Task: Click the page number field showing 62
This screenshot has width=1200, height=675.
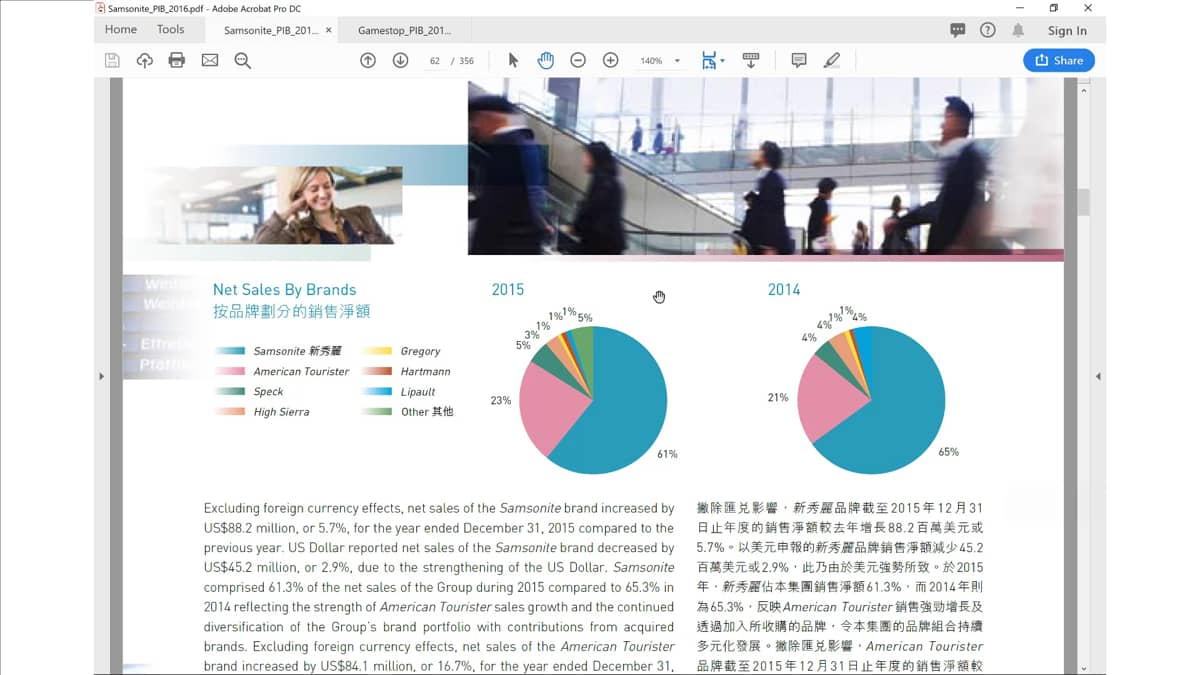Action: click(435, 61)
